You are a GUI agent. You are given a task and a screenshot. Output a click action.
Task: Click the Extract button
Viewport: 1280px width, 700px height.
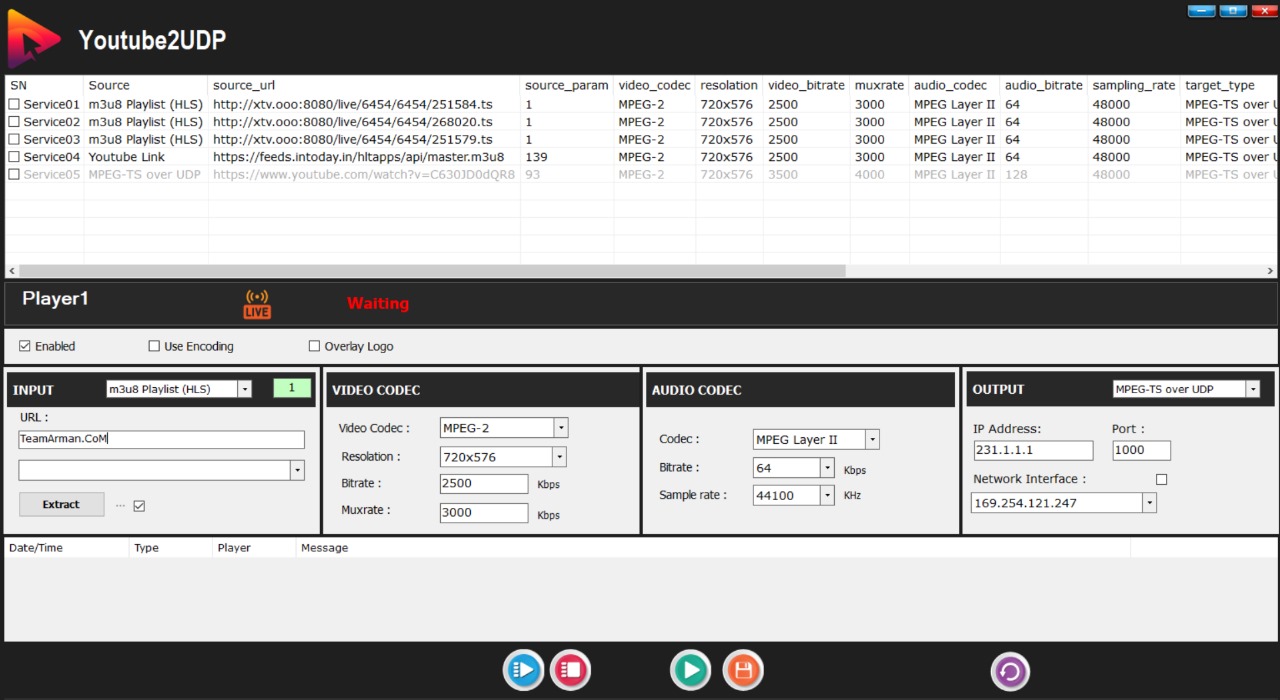pyautogui.click(x=61, y=505)
